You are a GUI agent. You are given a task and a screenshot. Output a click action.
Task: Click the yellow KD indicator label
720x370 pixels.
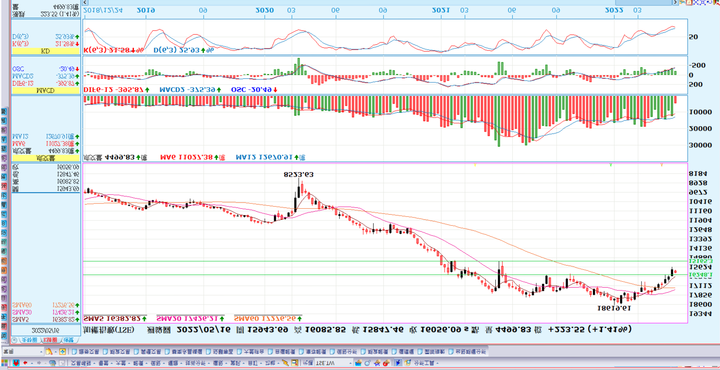[45, 51]
